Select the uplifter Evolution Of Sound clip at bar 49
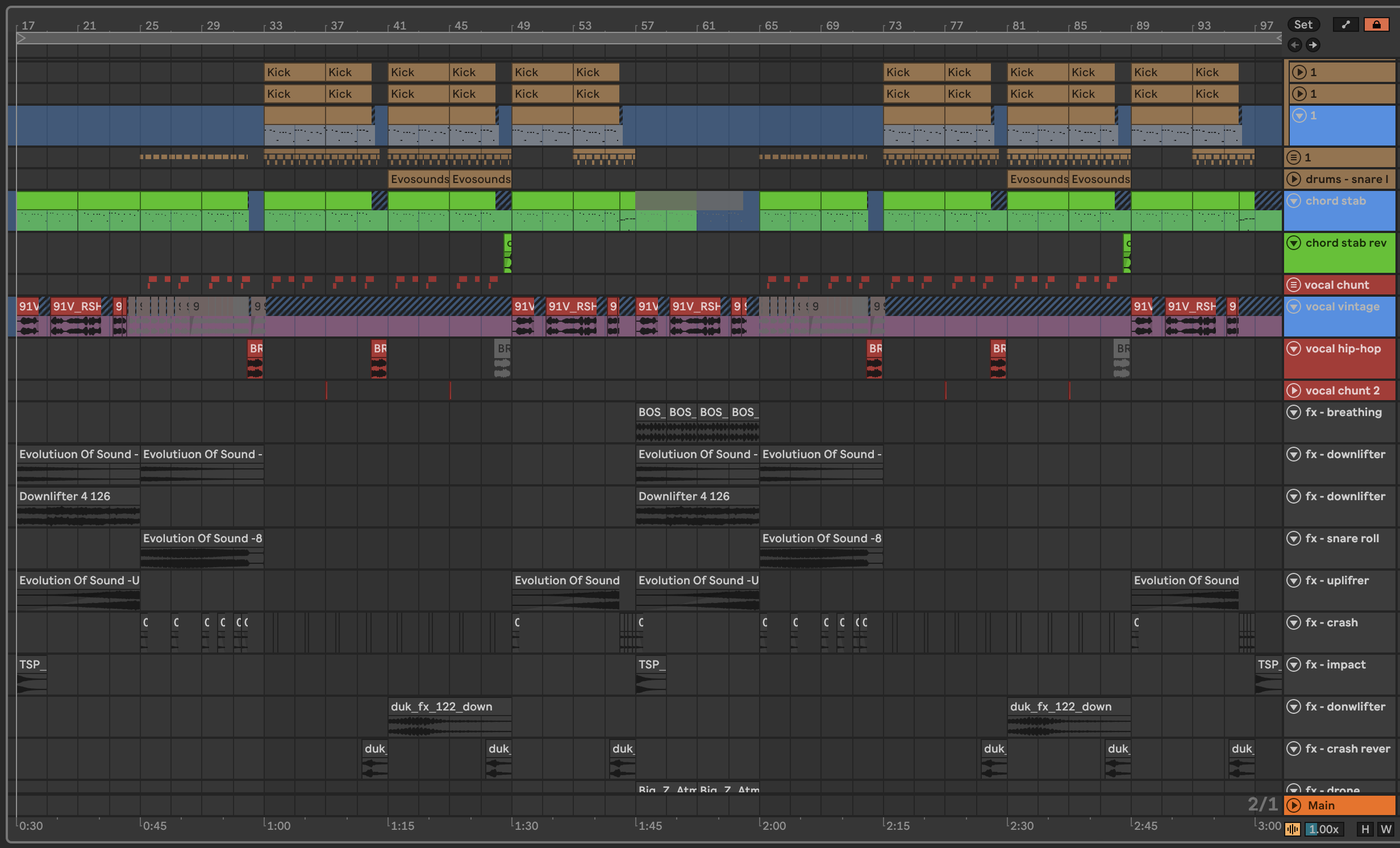The height and width of the screenshot is (848, 1400). (x=566, y=591)
